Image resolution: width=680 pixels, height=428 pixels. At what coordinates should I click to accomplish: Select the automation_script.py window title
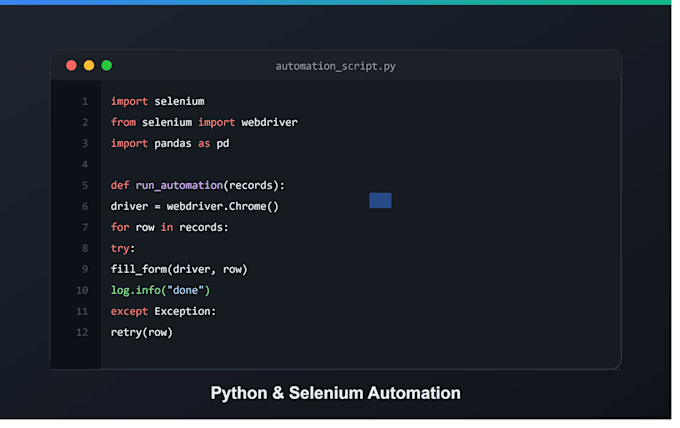tap(336, 66)
